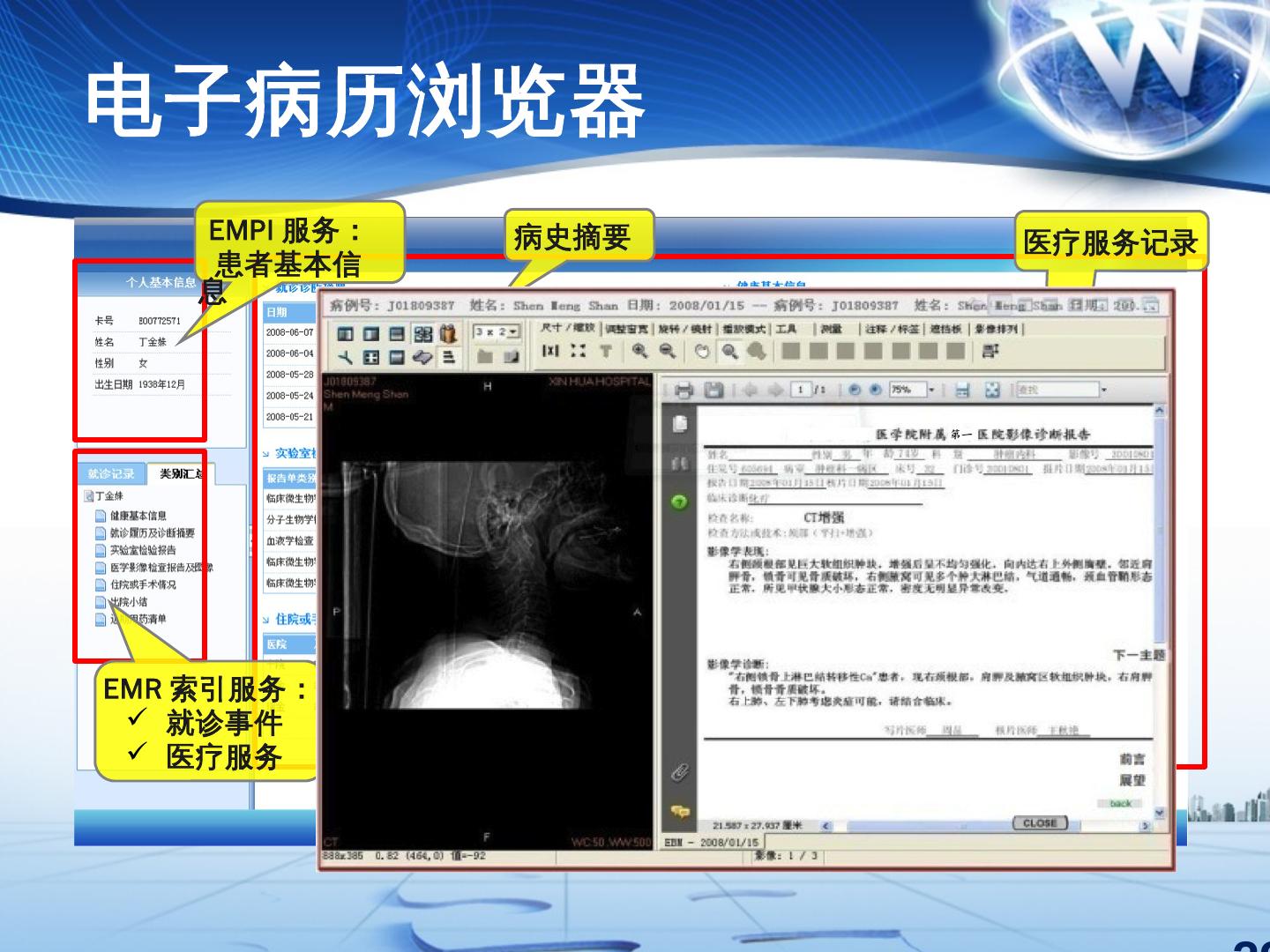Image resolution: width=1270 pixels, height=952 pixels.
Task: Click the print icon in the report viewer
Action: [x=684, y=390]
